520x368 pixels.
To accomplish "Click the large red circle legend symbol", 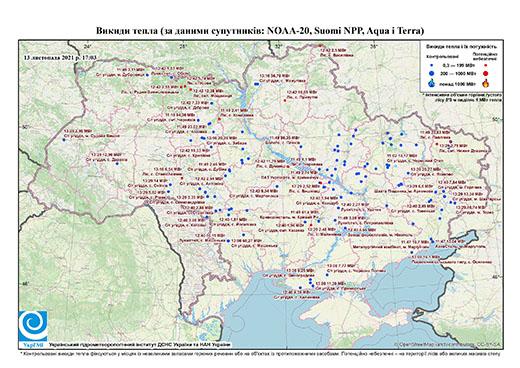I will click(x=485, y=73).
